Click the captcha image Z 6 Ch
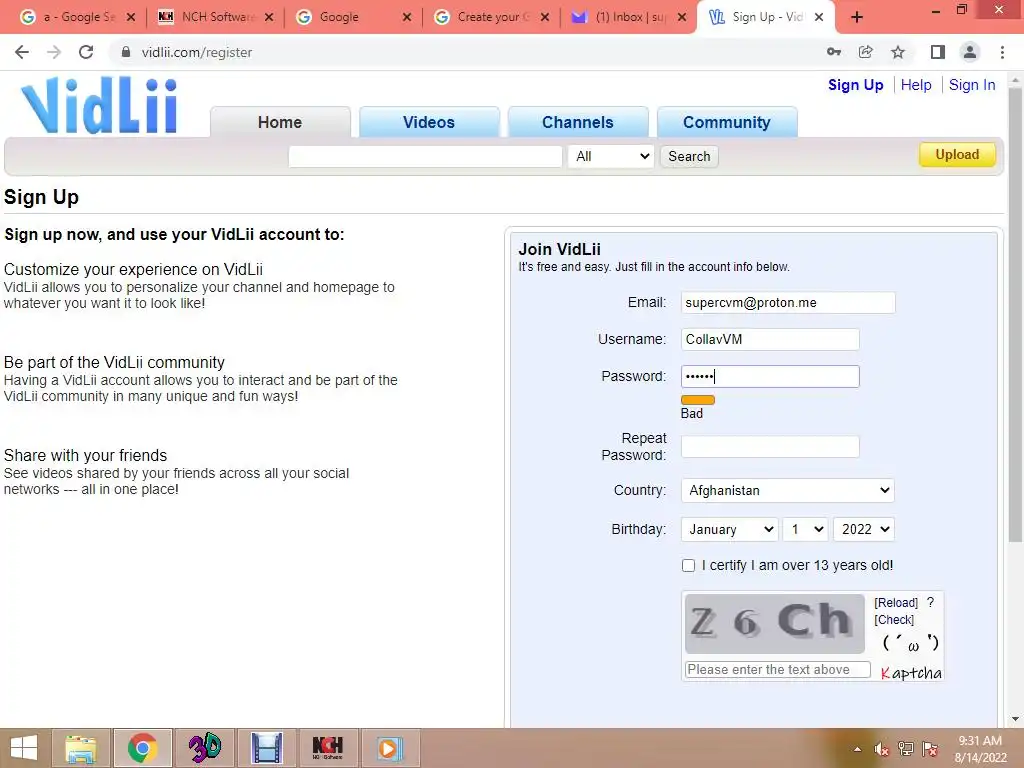Image resolution: width=1024 pixels, height=768 pixels. coord(775,623)
